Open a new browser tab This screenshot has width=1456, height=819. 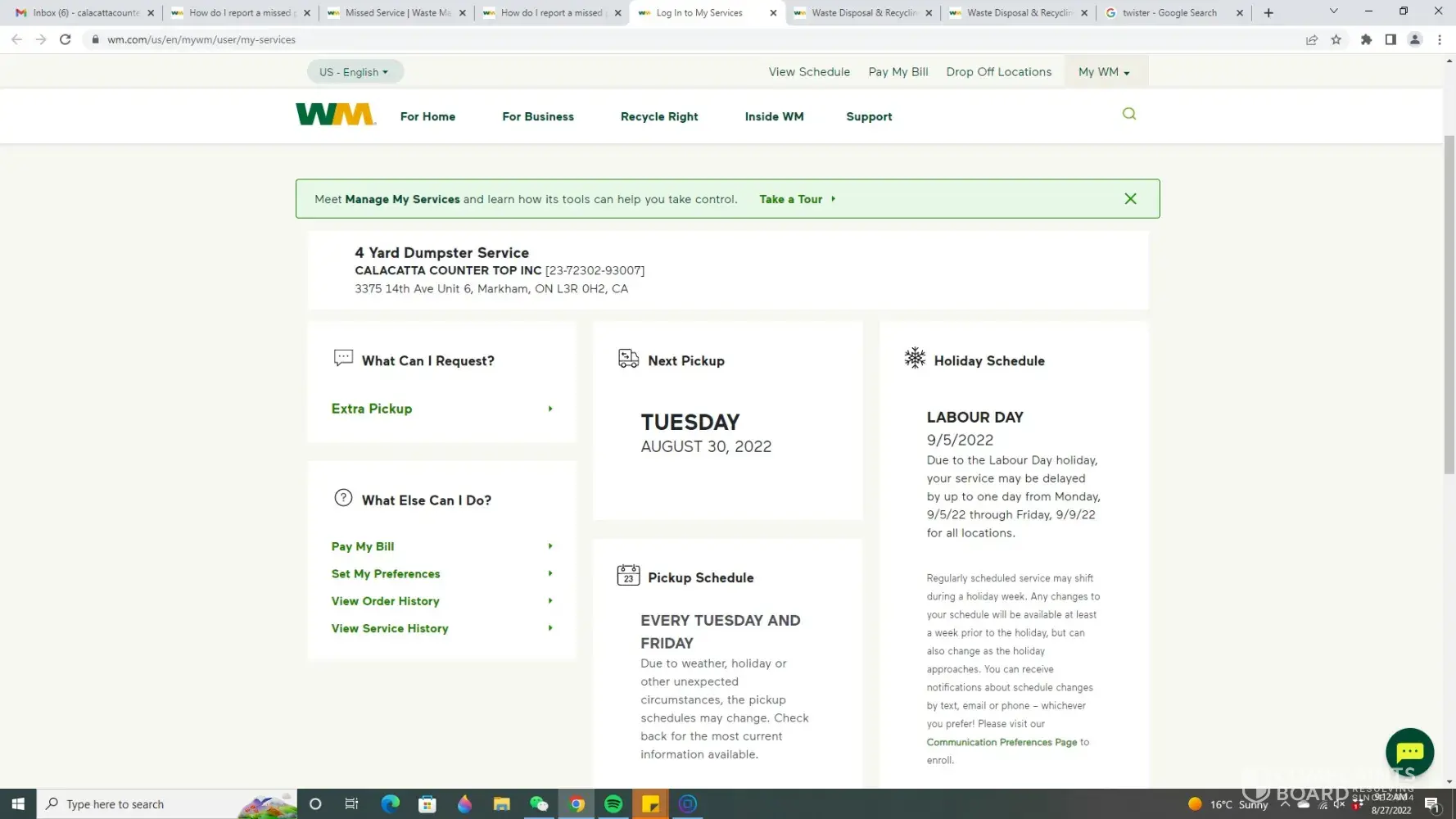click(x=1268, y=13)
